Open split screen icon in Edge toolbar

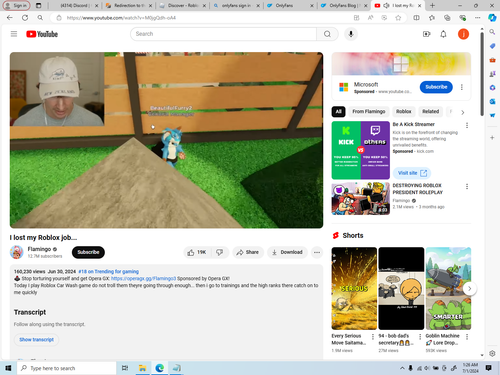[416, 18]
